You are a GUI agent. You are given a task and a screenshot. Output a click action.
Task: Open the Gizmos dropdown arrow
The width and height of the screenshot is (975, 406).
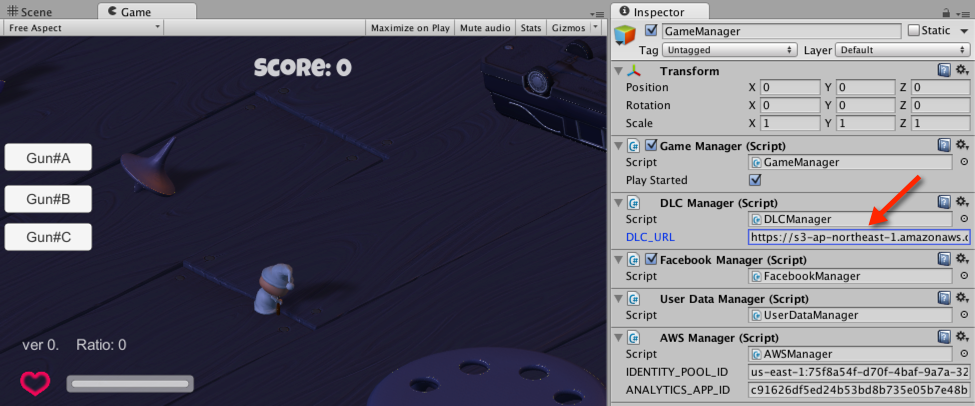596,27
